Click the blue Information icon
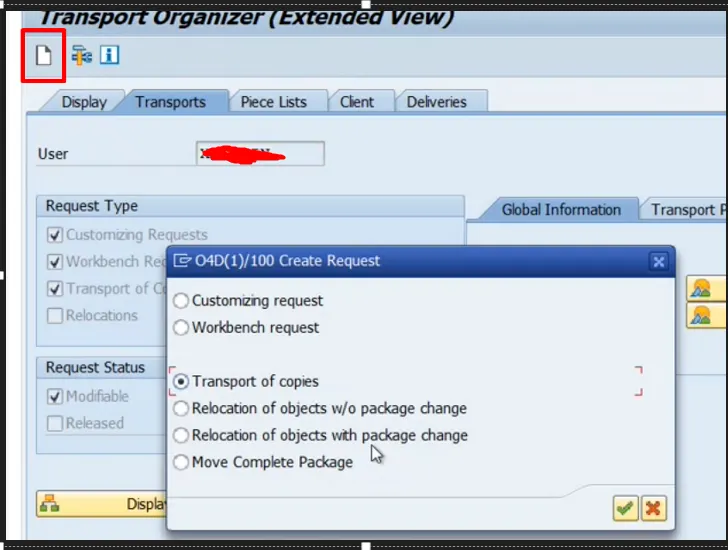Viewport: 728px width, 550px height. 110,55
